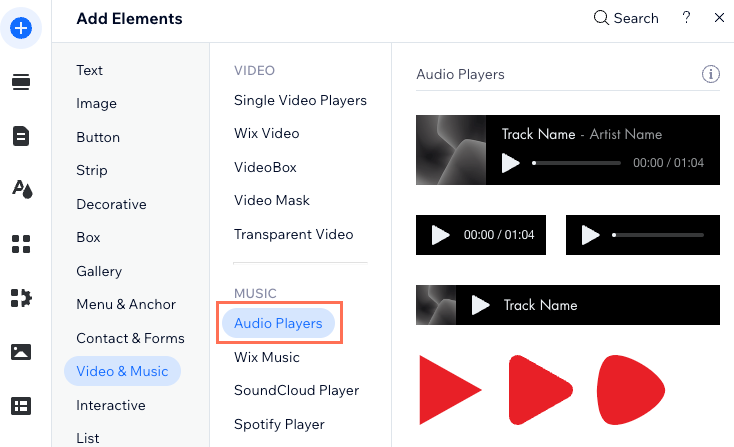Select Single Video Players under Video
The image size is (734, 447).
click(301, 100)
